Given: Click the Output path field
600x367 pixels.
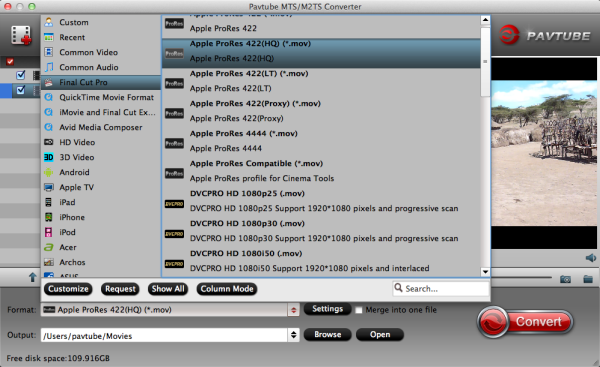Looking at the screenshot, I should [x=165, y=335].
